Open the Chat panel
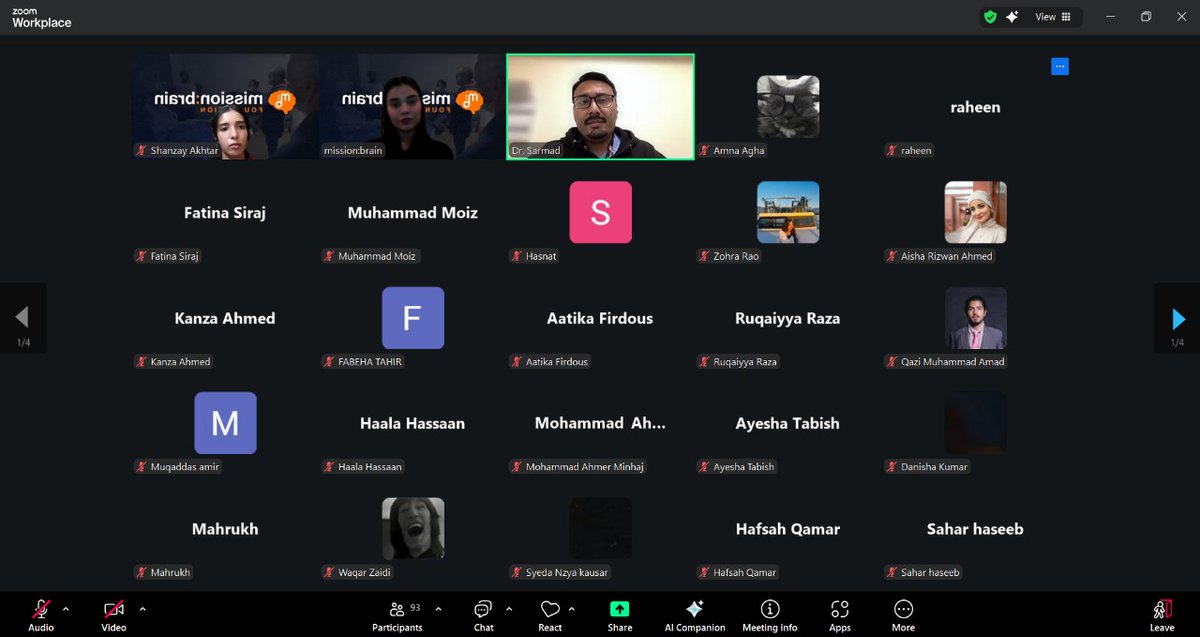This screenshot has height=637, width=1200. pos(484,615)
